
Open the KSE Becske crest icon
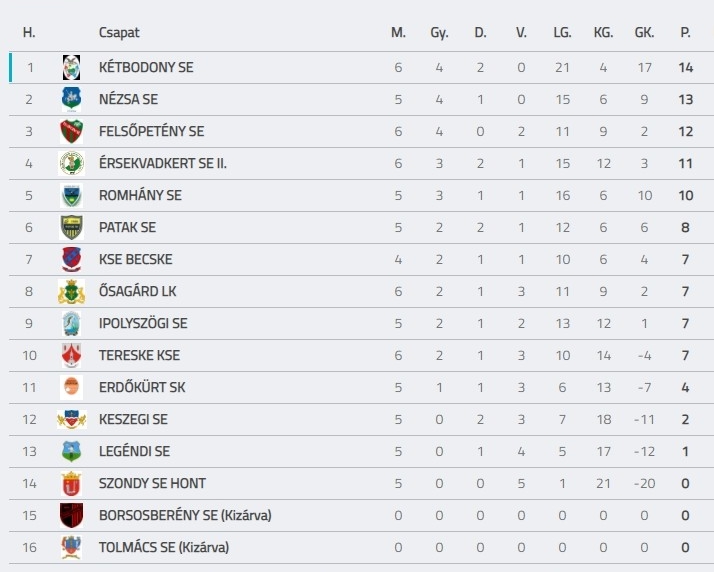(71, 259)
